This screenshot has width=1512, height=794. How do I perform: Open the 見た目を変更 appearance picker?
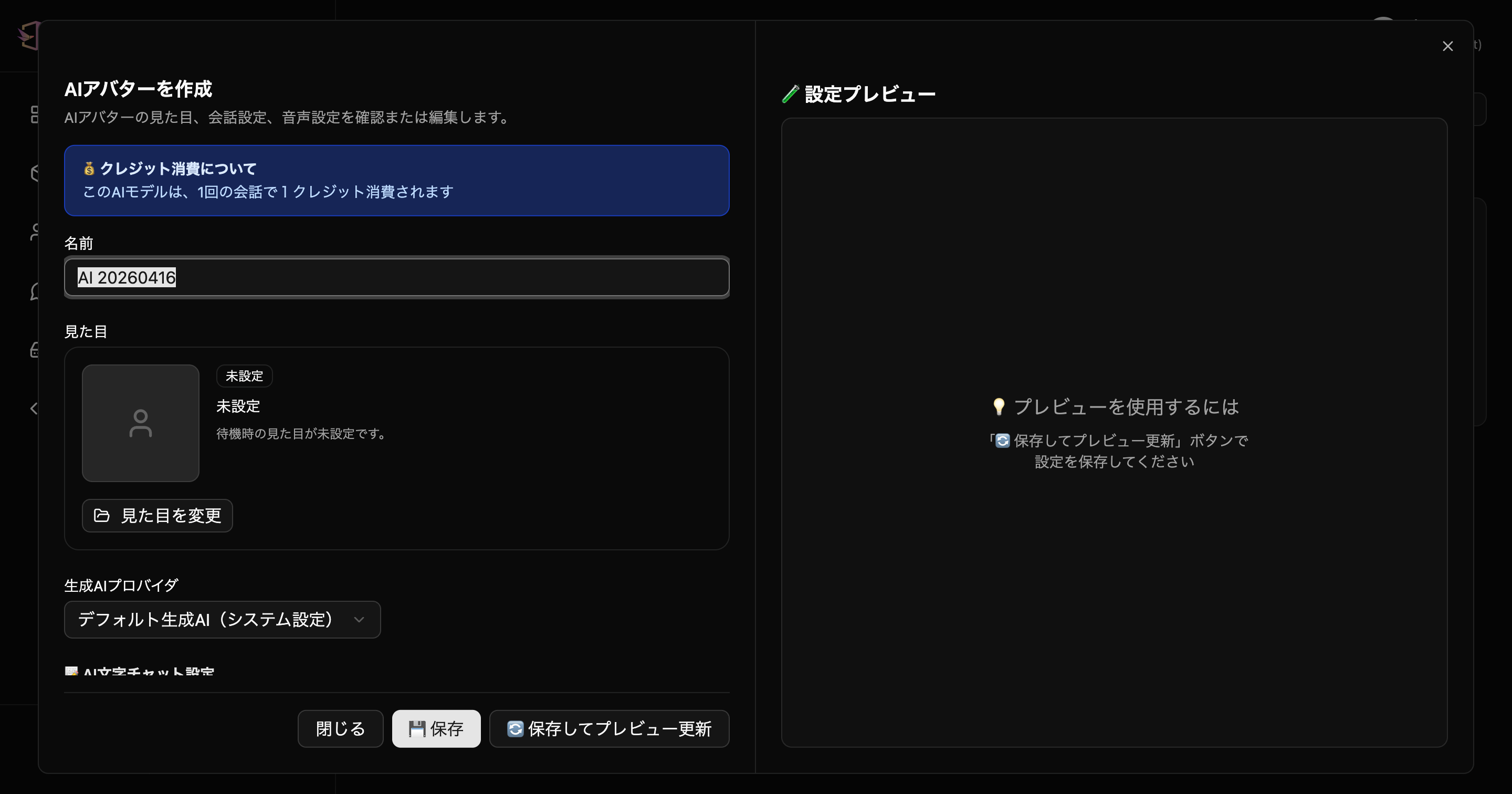157,516
